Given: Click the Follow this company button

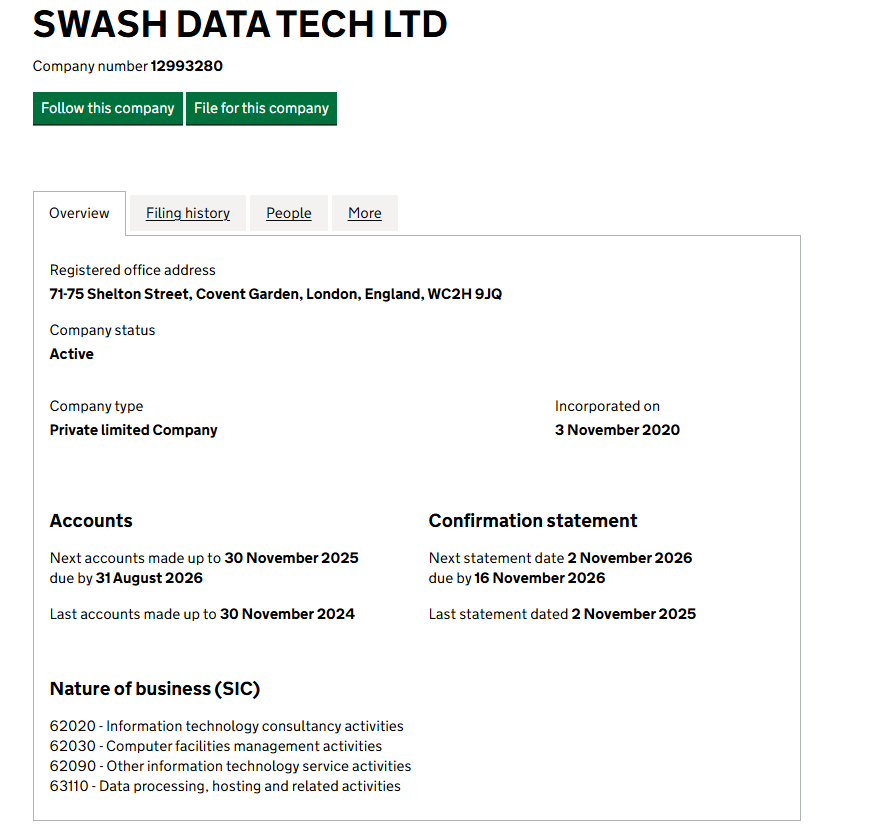Looking at the screenshot, I should pyautogui.click(x=108, y=108).
